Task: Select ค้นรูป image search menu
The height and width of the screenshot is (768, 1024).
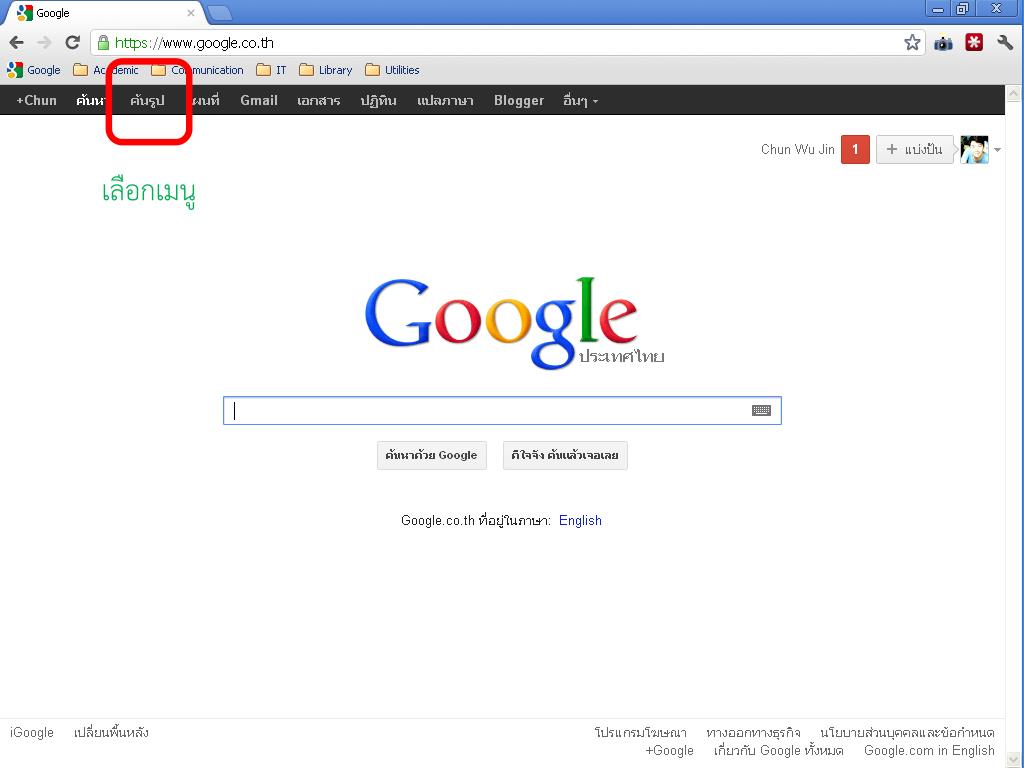Action: coord(147,101)
